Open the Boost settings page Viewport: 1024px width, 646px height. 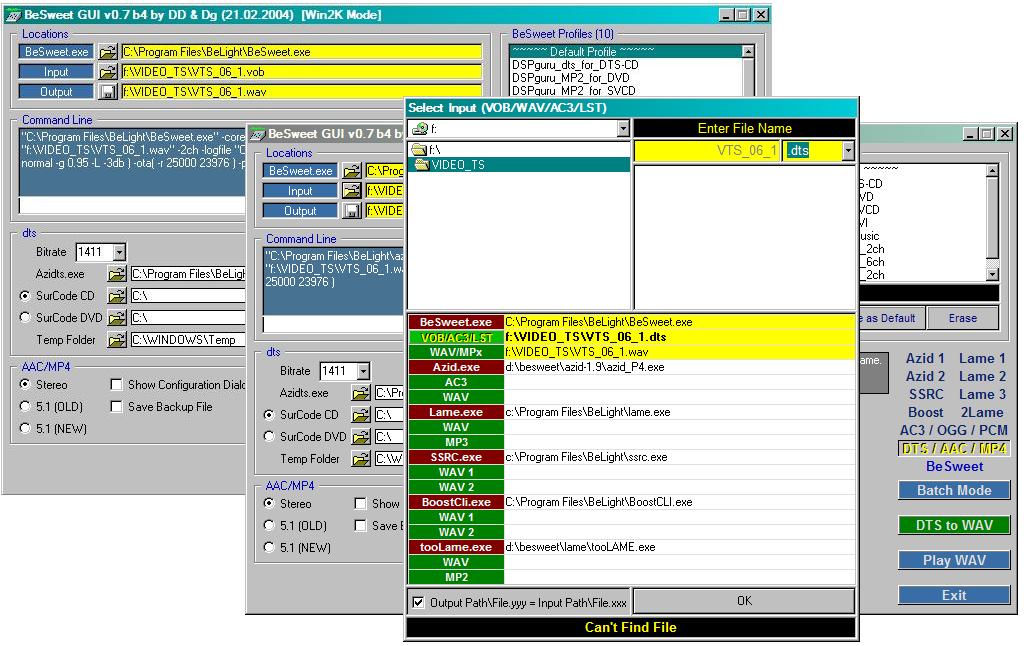(x=925, y=412)
